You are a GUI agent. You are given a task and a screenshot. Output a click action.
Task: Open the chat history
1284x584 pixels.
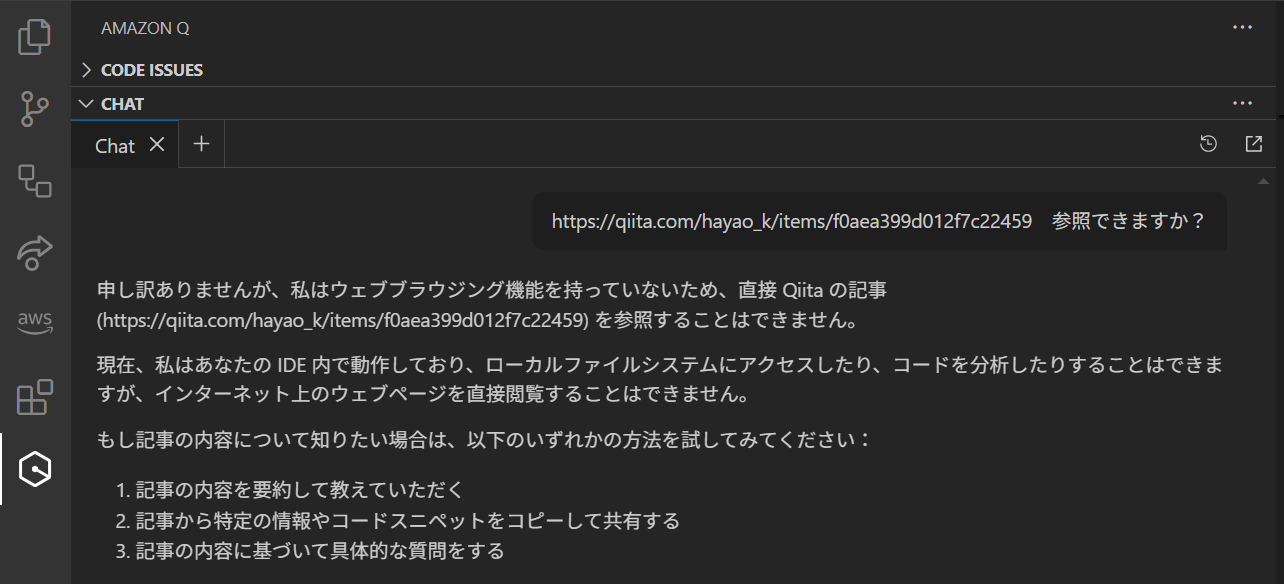pos(1208,144)
